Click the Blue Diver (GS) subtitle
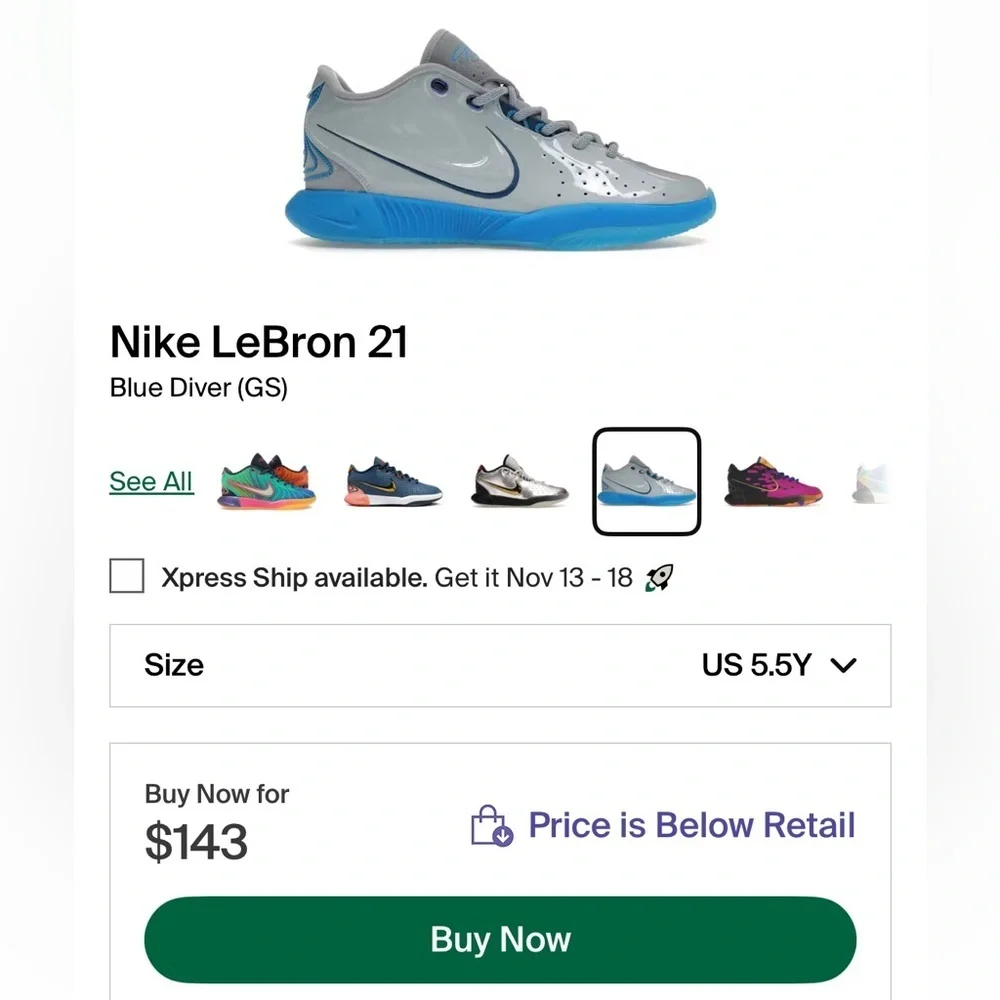The height and width of the screenshot is (1000, 1000). click(x=199, y=388)
